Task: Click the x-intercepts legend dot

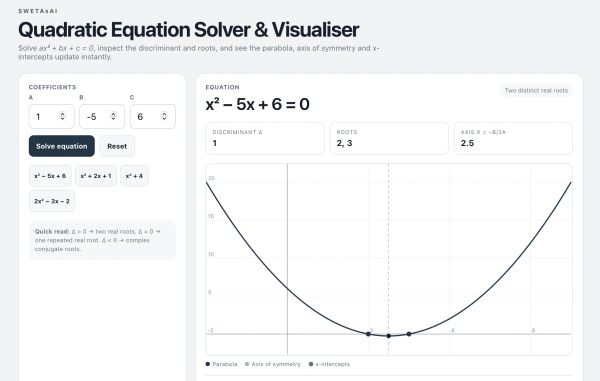Action: 311,364
